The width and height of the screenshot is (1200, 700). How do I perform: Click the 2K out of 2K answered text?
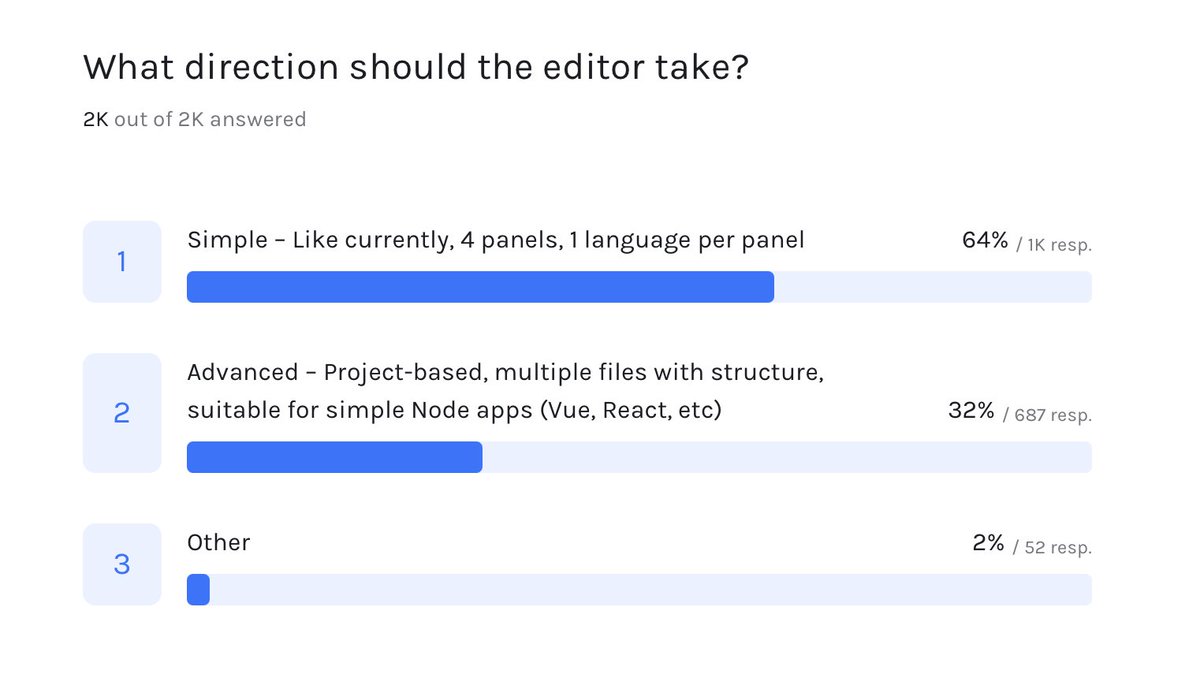coord(194,119)
